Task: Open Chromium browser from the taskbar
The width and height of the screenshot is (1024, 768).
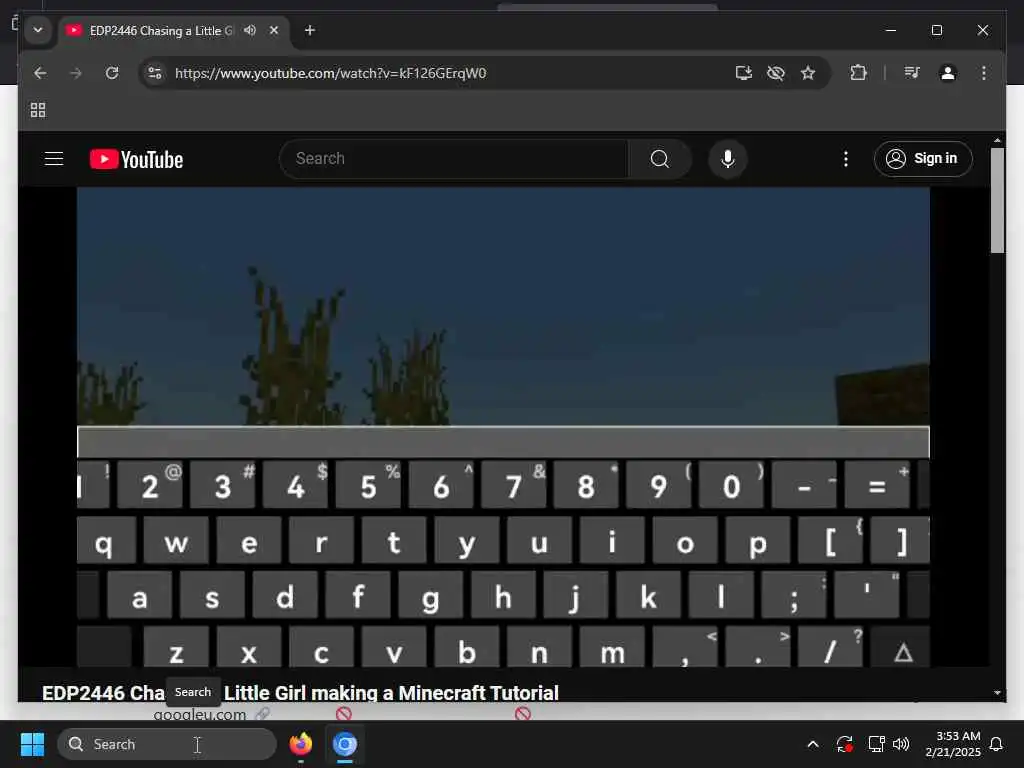Action: (x=345, y=744)
